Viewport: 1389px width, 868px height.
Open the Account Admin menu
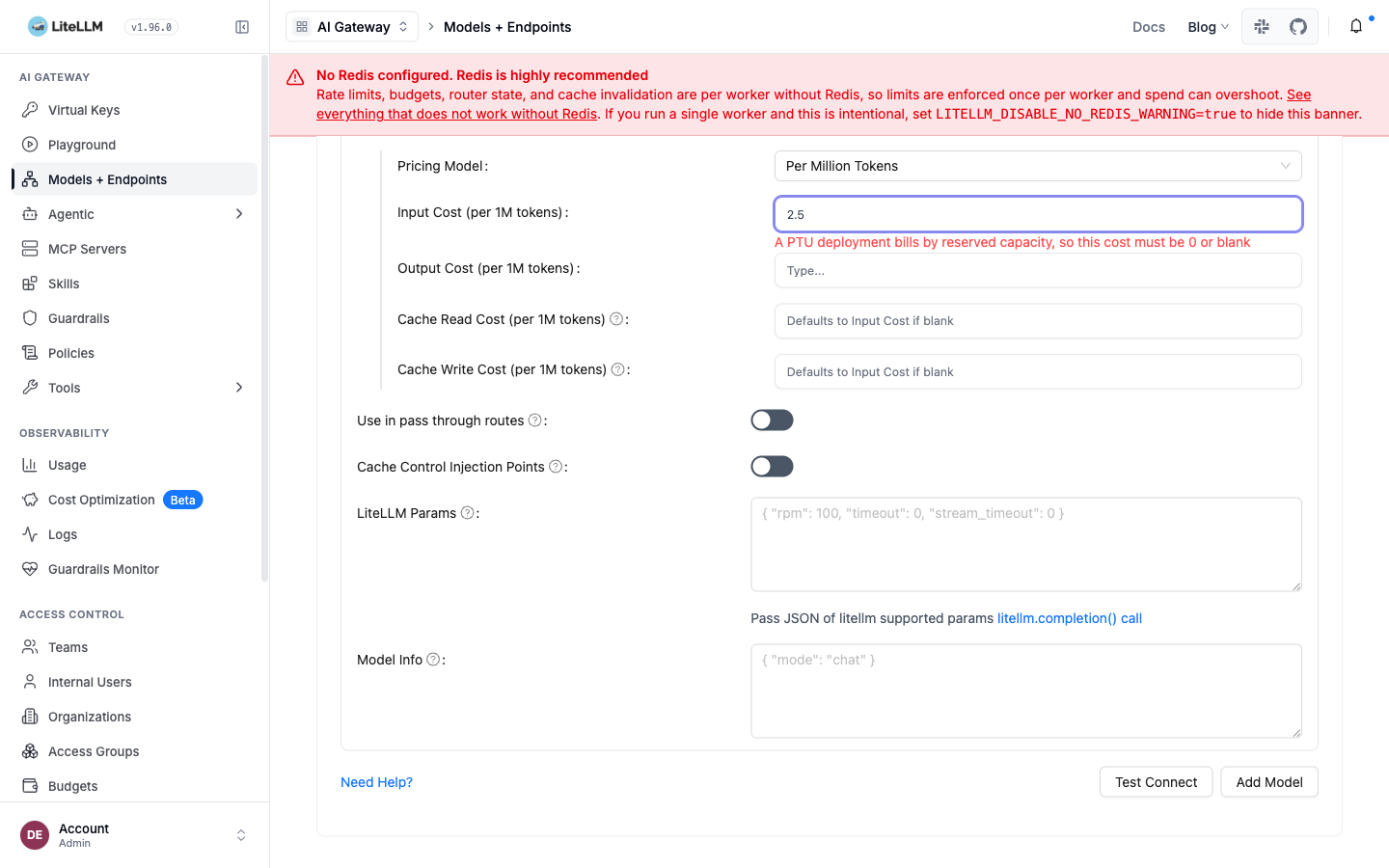coord(134,835)
